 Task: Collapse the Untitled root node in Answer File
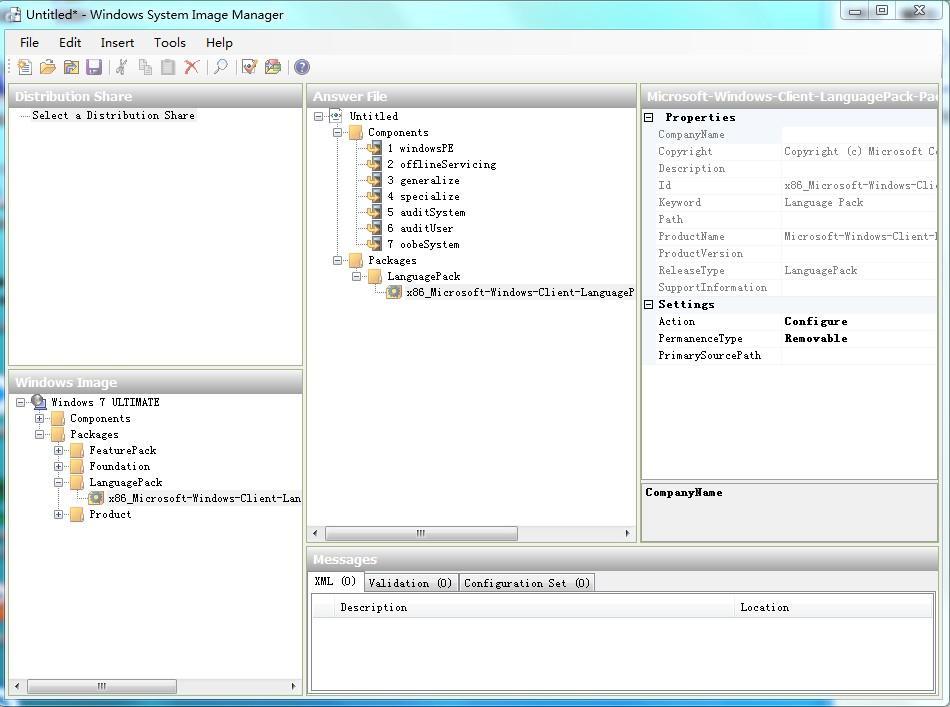319,116
